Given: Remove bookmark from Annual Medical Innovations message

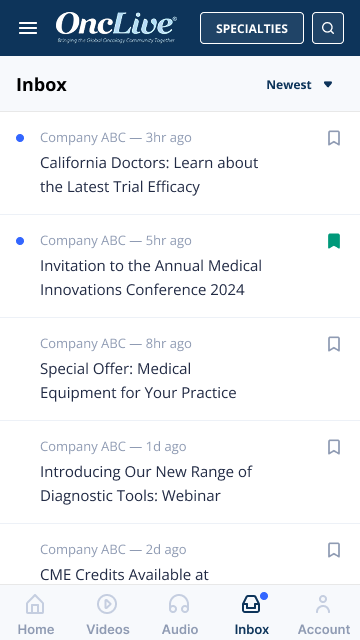Looking at the screenshot, I should coord(334,241).
